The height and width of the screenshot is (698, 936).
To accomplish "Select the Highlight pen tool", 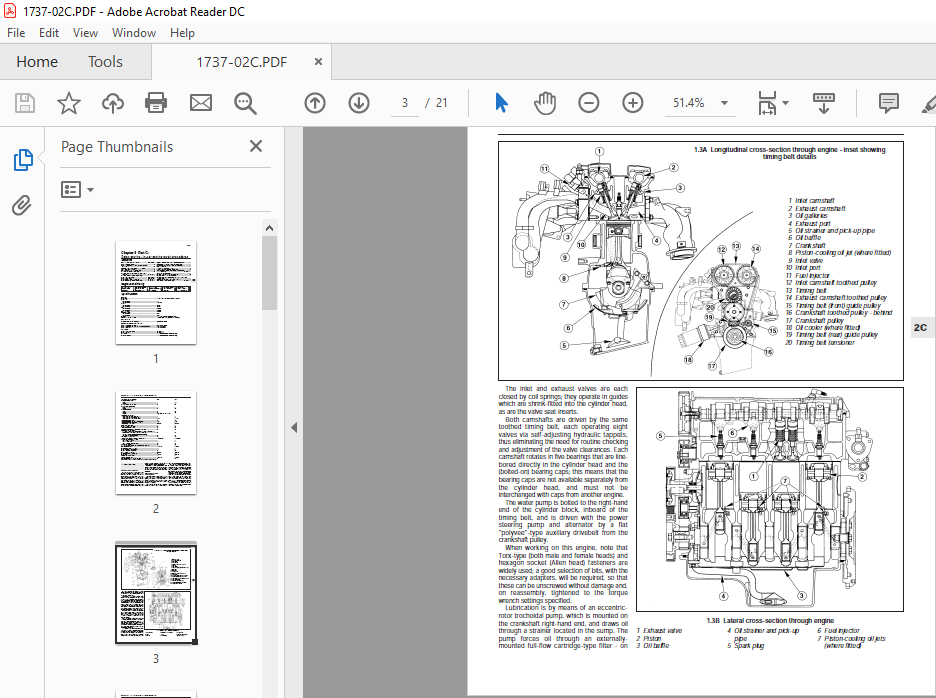I will pos(929,104).
